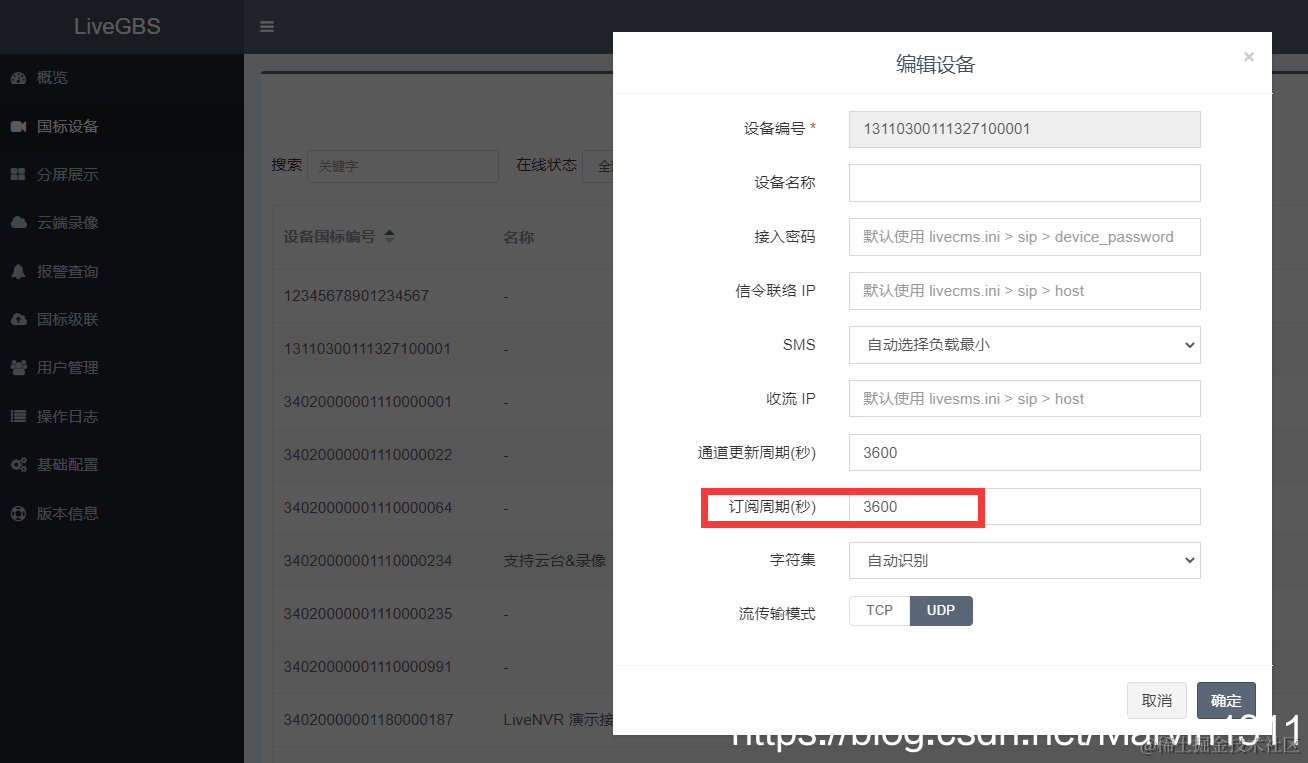
Task: Click the list icon beside 操作日志
Action: point(18,416)
